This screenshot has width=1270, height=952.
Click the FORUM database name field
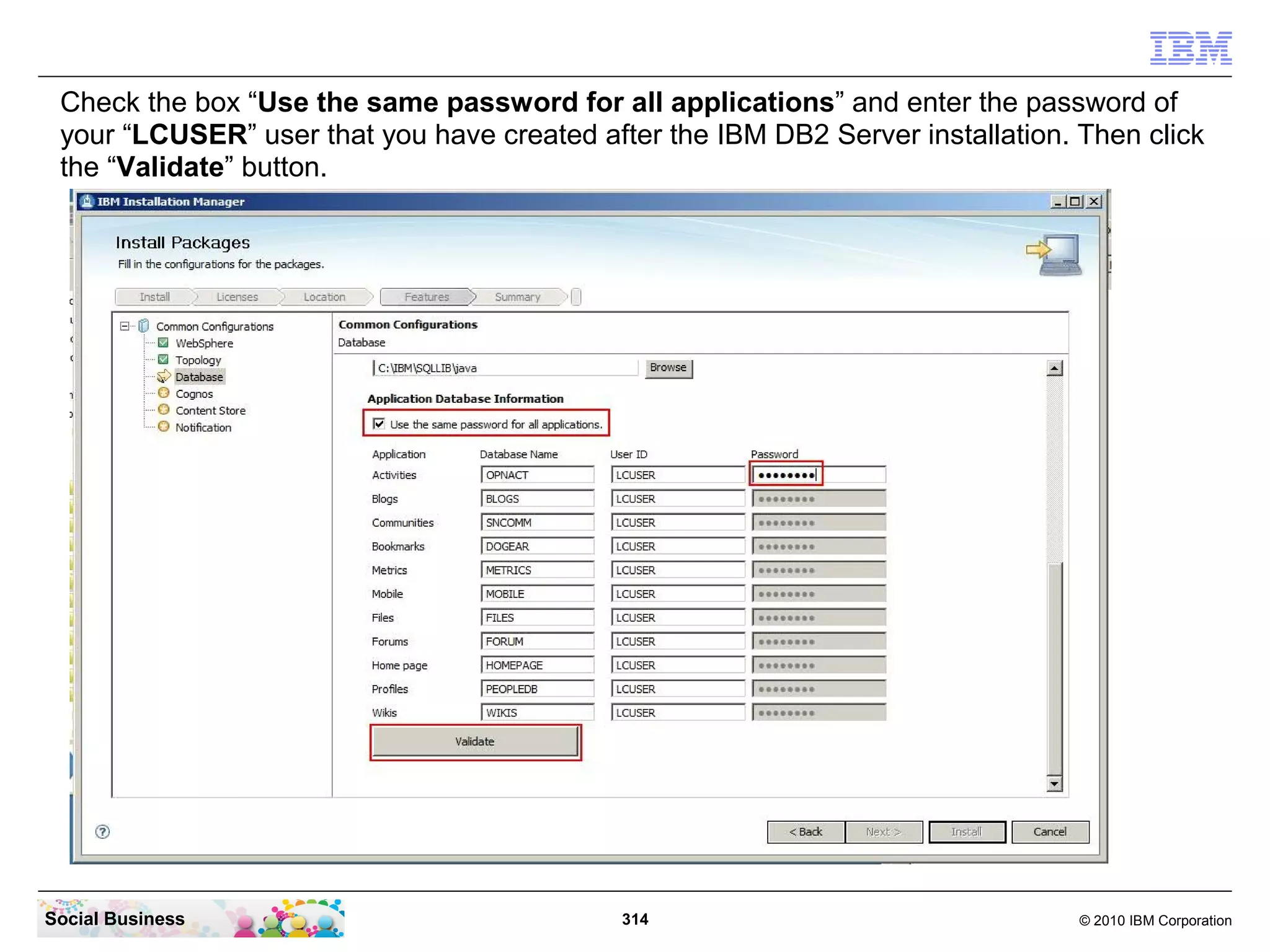[x=538, y=641]
